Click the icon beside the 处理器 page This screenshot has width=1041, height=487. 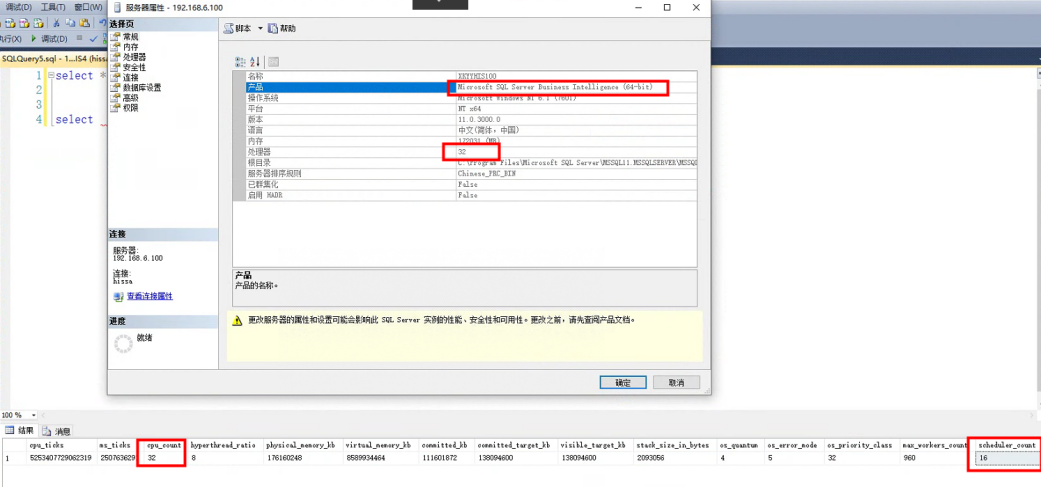coord(116,57)
